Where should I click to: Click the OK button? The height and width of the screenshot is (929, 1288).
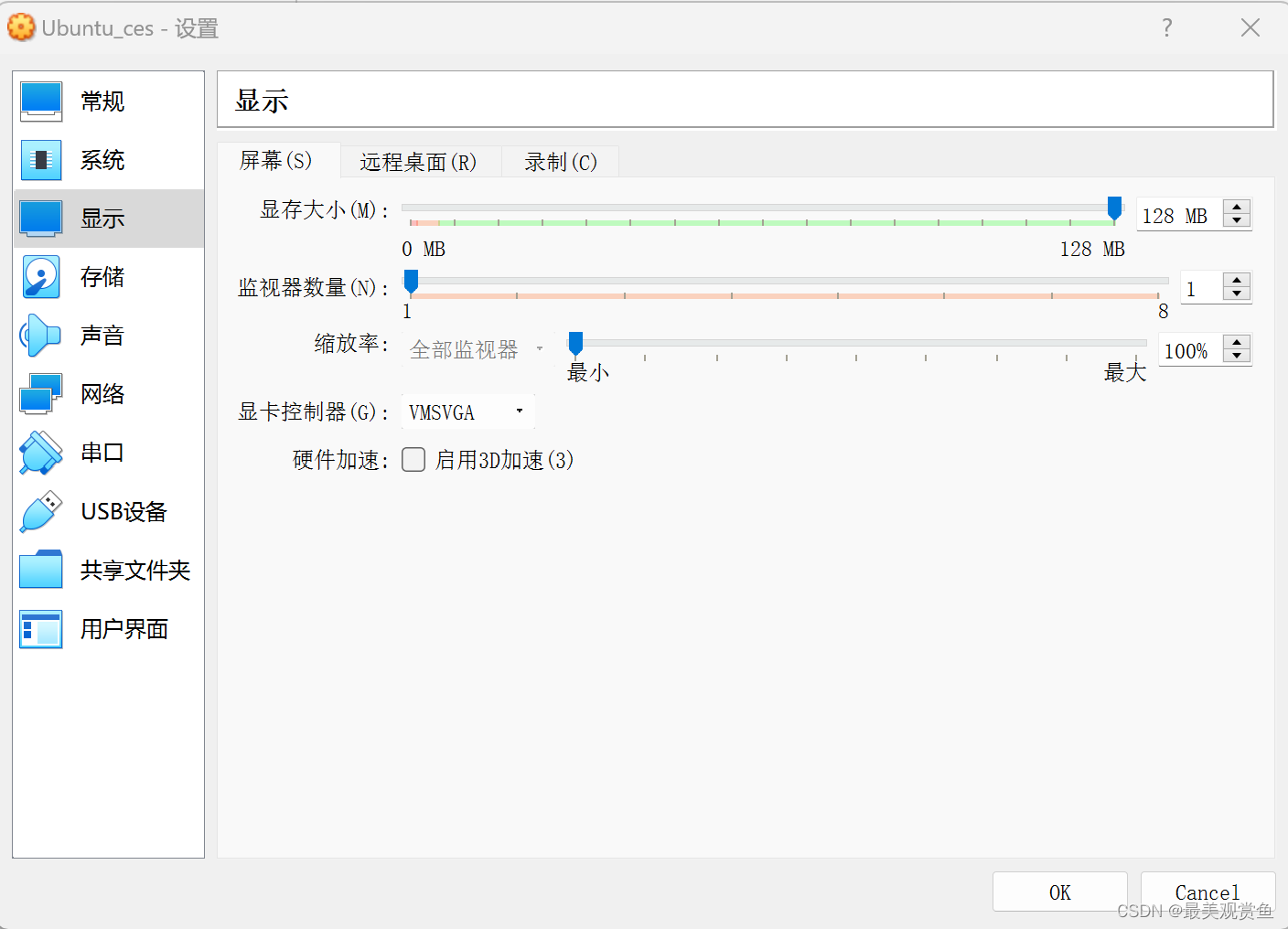1060,892
